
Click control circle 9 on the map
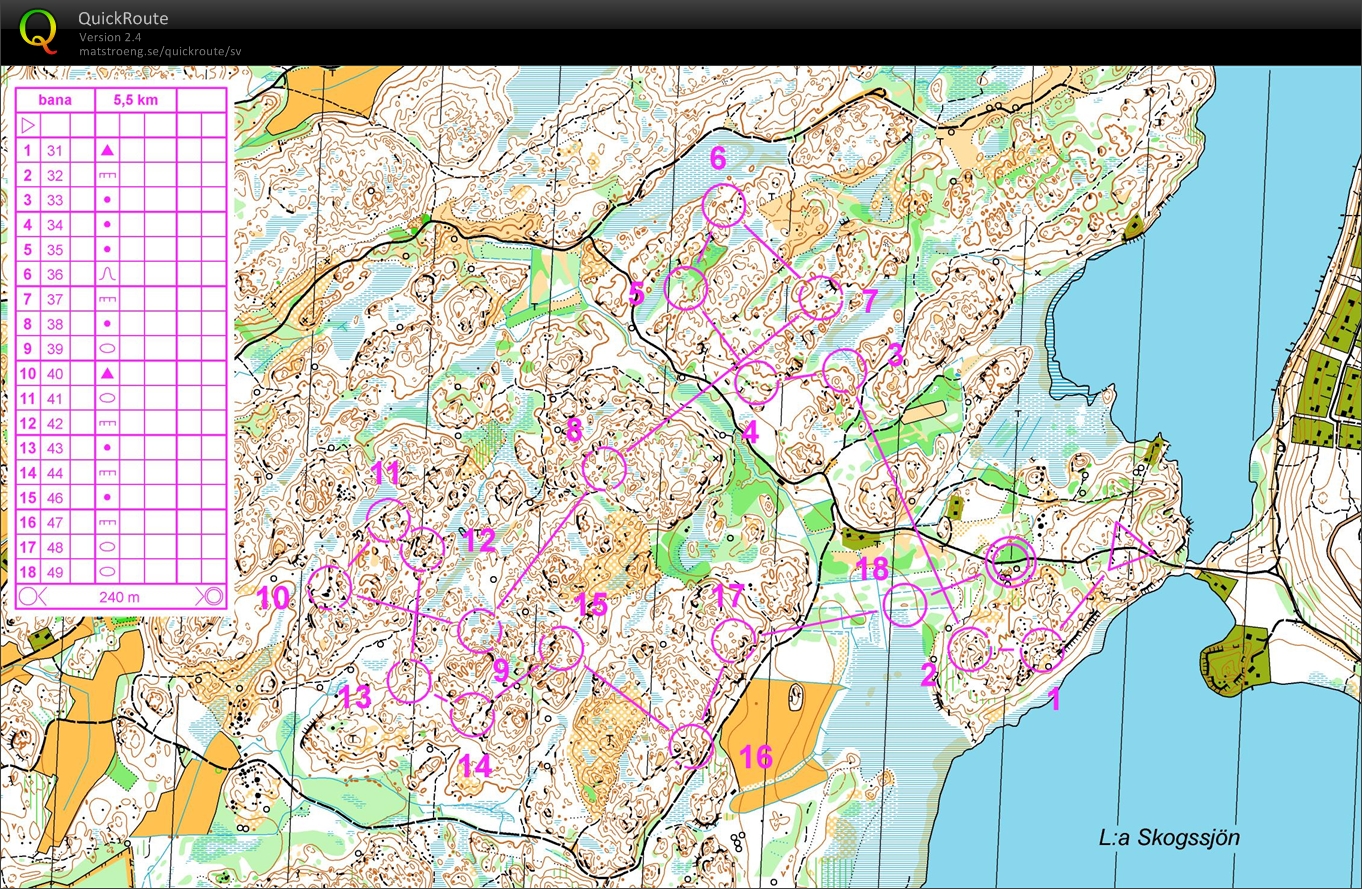click(x=479, y=631)
